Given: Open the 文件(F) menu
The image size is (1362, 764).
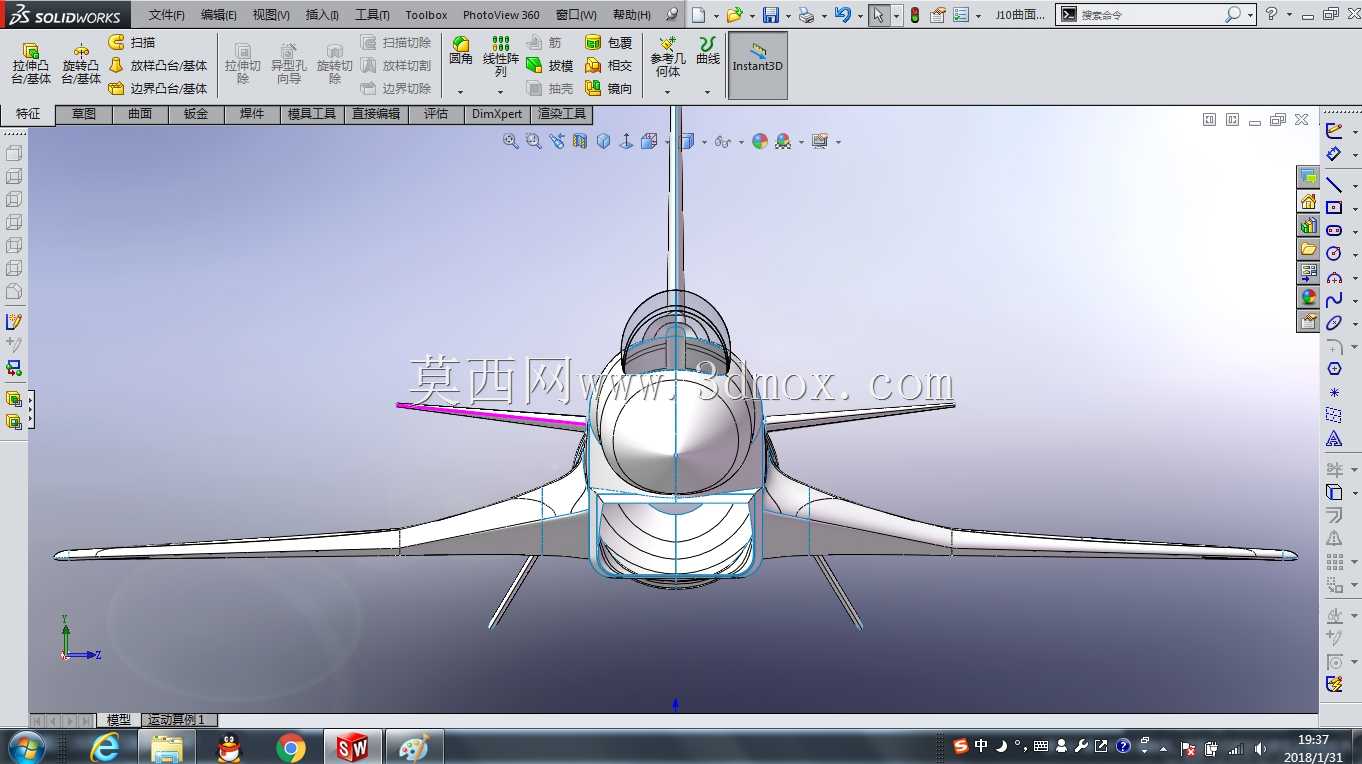Looking at the screenshot, I should tap(167, 15).
